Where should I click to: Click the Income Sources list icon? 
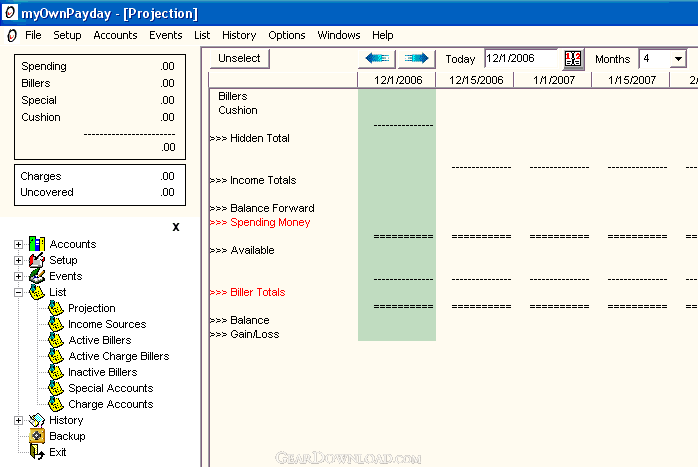coord(56,324)
